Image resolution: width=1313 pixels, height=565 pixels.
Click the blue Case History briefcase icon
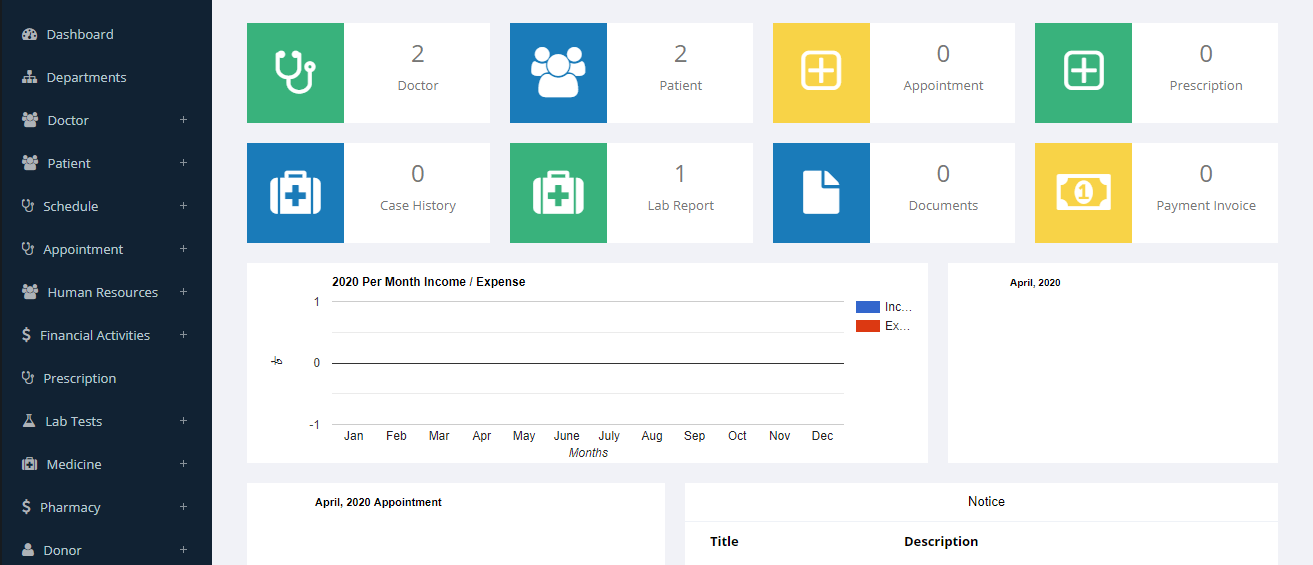(x=295, y=193)
